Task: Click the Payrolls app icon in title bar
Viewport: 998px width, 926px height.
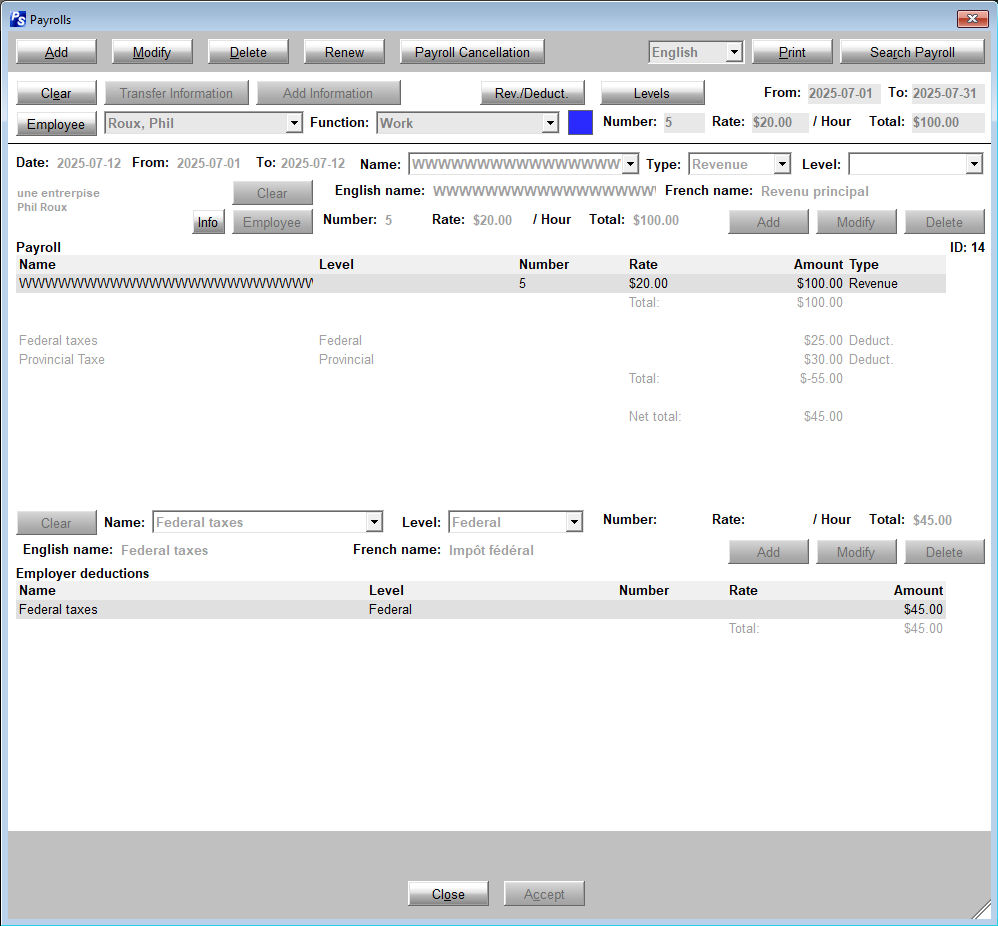Action: [x=18, y=19]
